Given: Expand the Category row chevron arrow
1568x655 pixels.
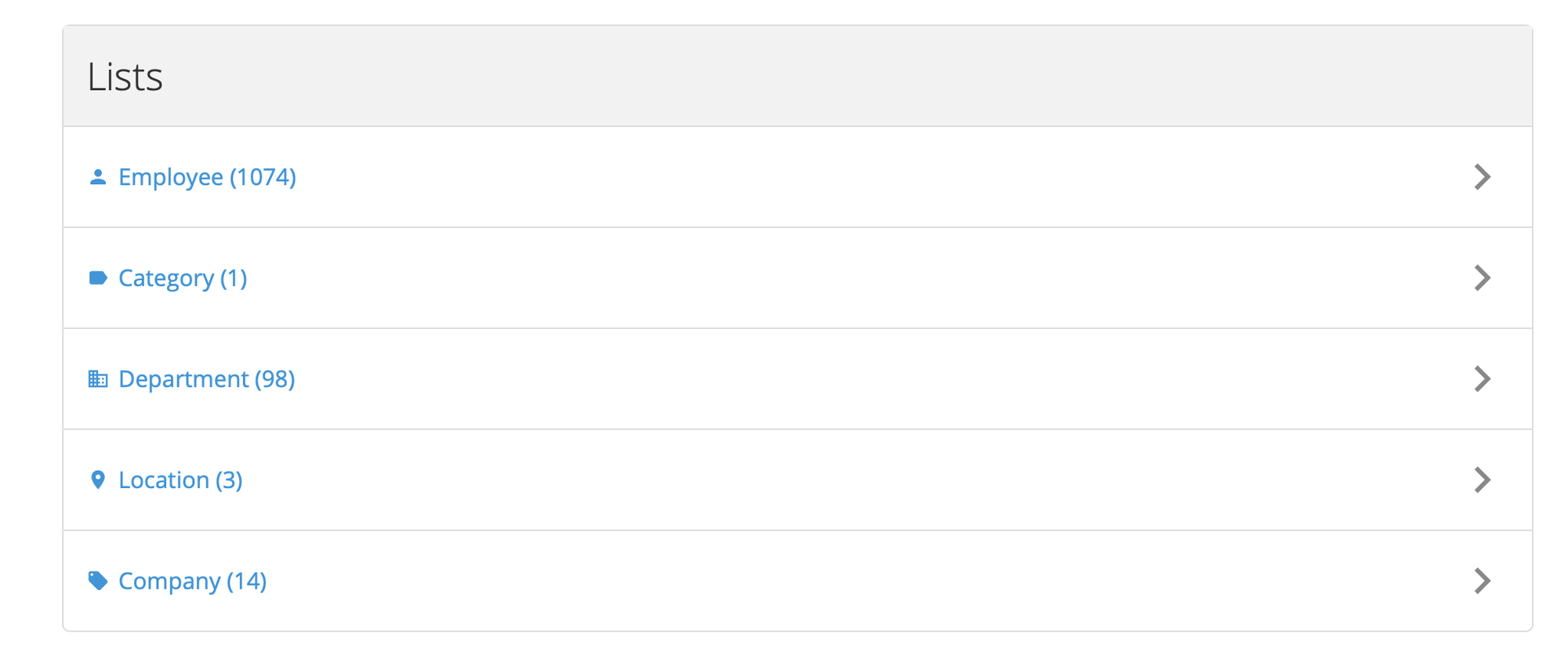Looking at the screenshot, I should (x=1481, y=278).
